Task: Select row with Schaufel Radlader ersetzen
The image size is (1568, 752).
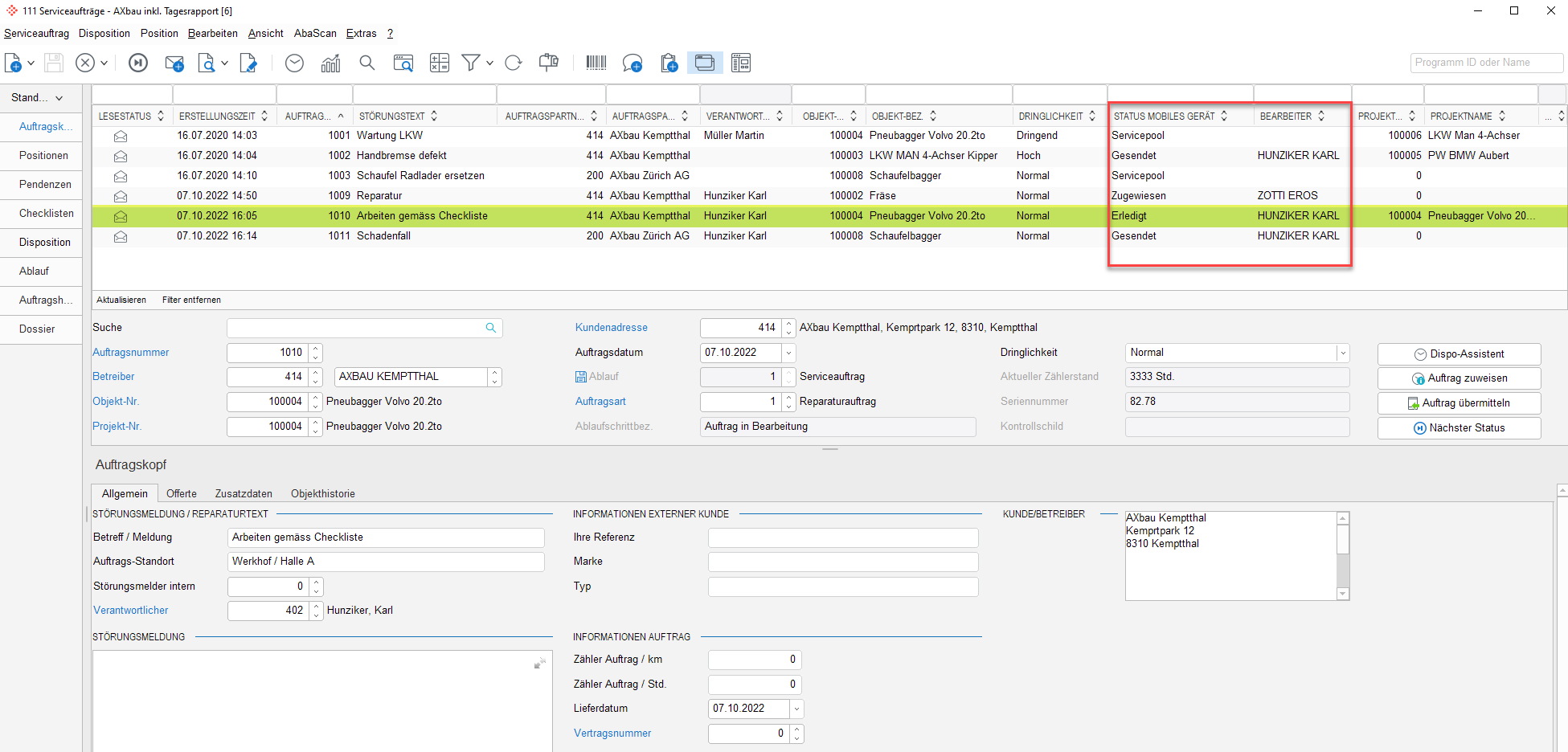Action: tap(829, 176)
